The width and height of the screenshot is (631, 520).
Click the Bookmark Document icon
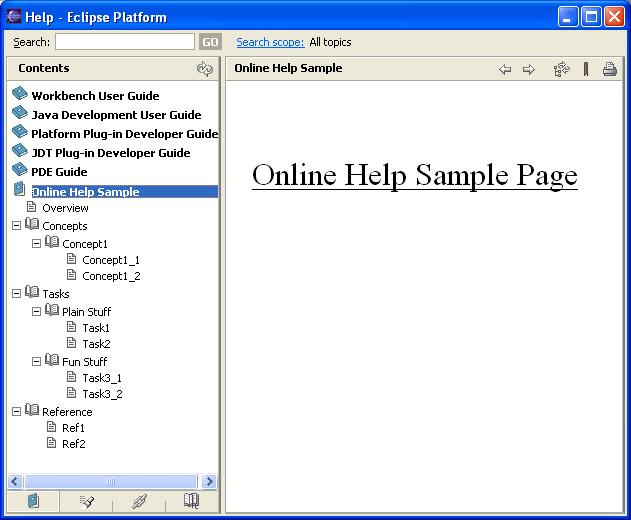(586, 69)
